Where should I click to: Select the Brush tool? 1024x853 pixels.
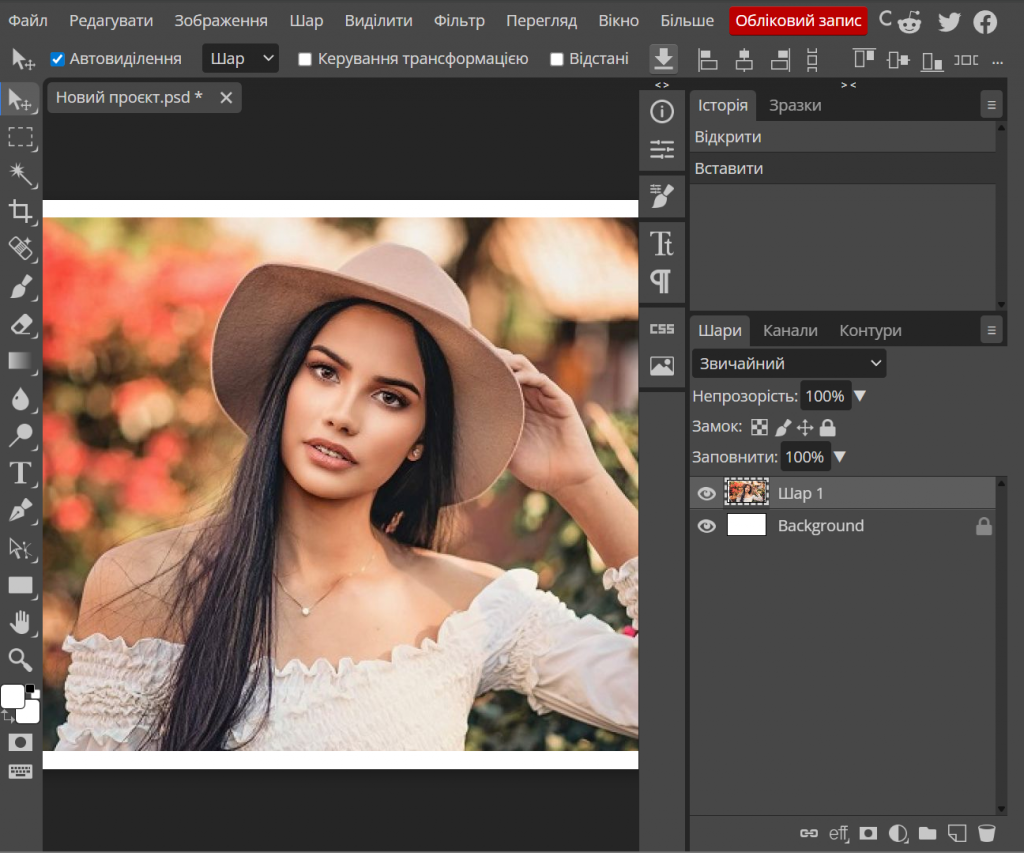click(20, 287)
